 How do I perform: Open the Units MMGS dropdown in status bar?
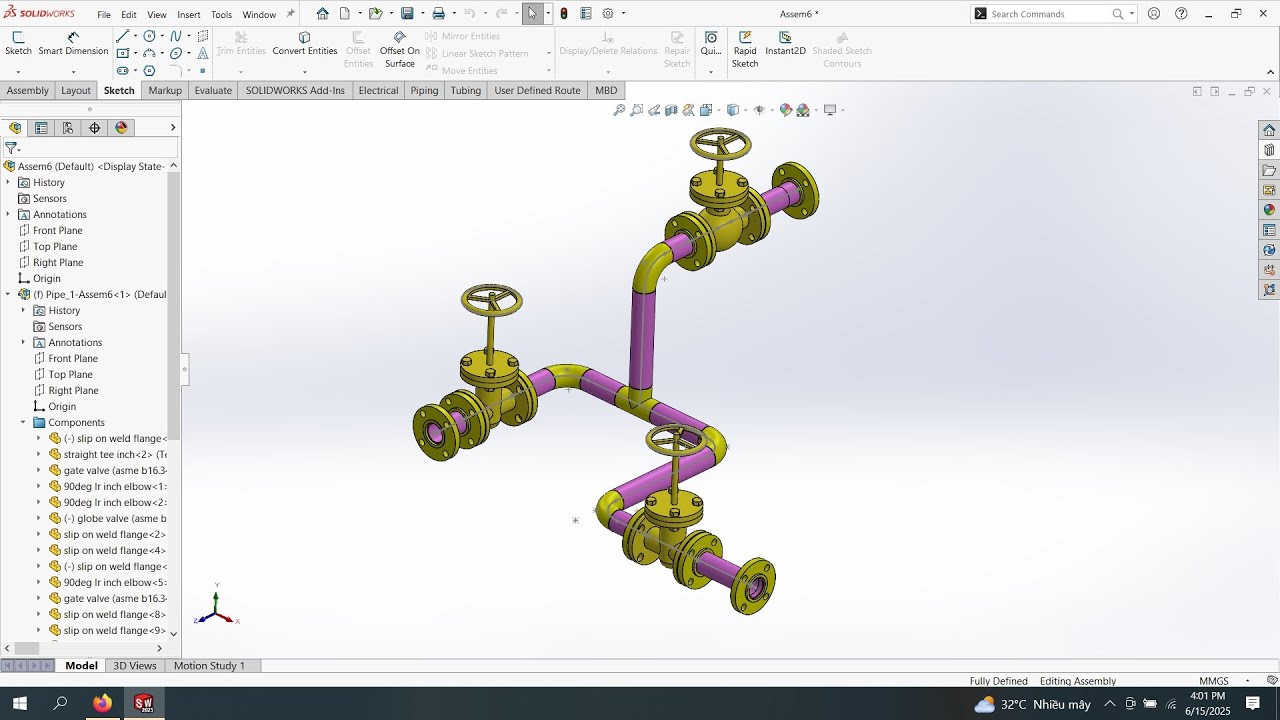click(x=1248, y=681)
